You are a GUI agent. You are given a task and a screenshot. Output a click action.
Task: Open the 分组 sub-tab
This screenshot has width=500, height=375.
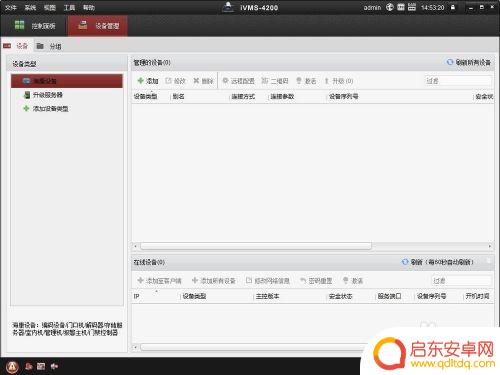coord(49,46)
